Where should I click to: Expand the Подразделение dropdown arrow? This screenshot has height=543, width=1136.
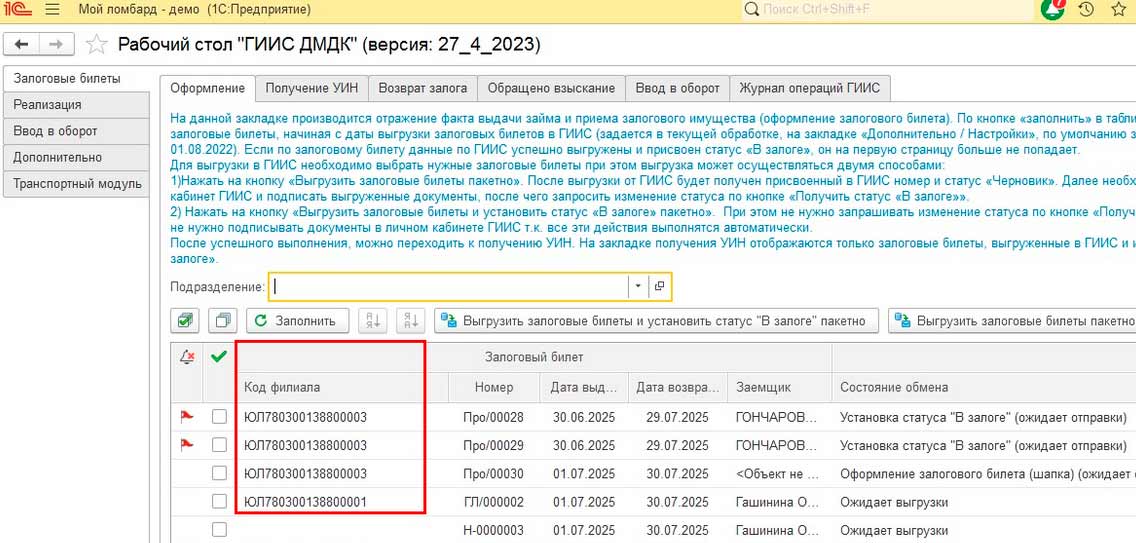638,286
